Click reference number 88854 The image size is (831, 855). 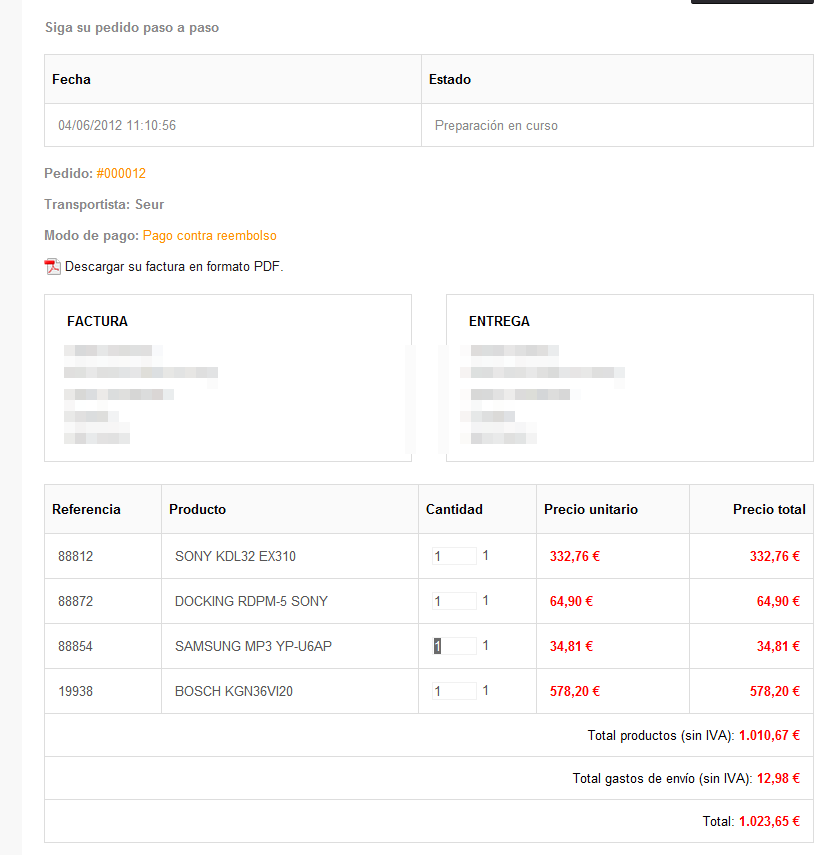click(x=75, y=646)
